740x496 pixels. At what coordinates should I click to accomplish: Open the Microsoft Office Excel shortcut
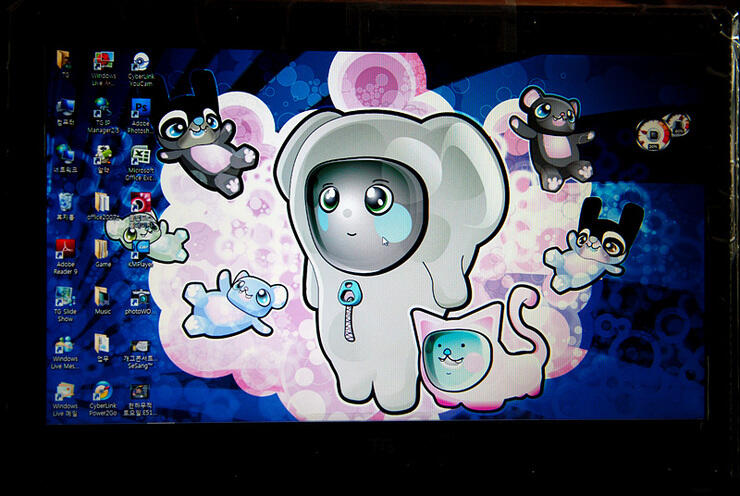click(140, 156)
